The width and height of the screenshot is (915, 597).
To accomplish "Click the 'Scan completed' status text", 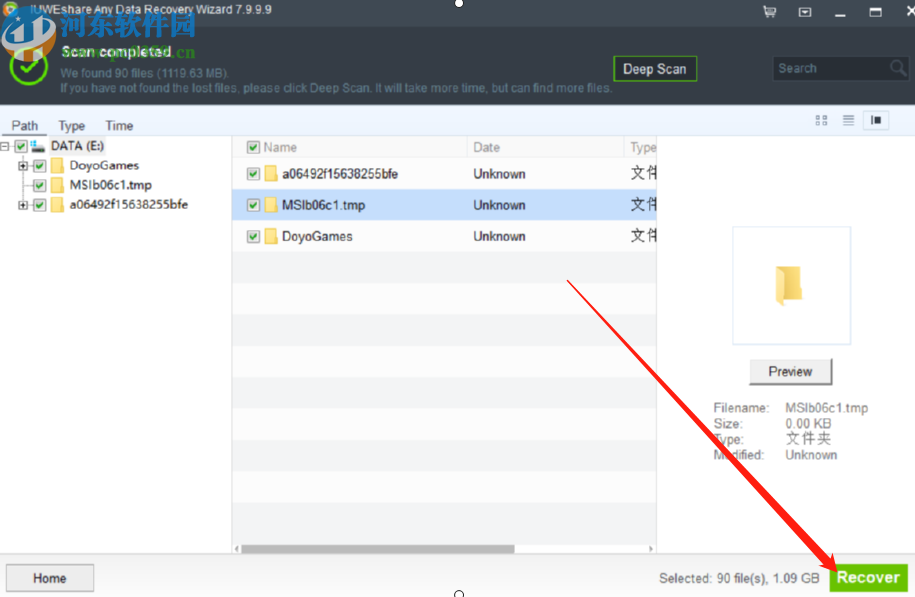I will point(117,51).
